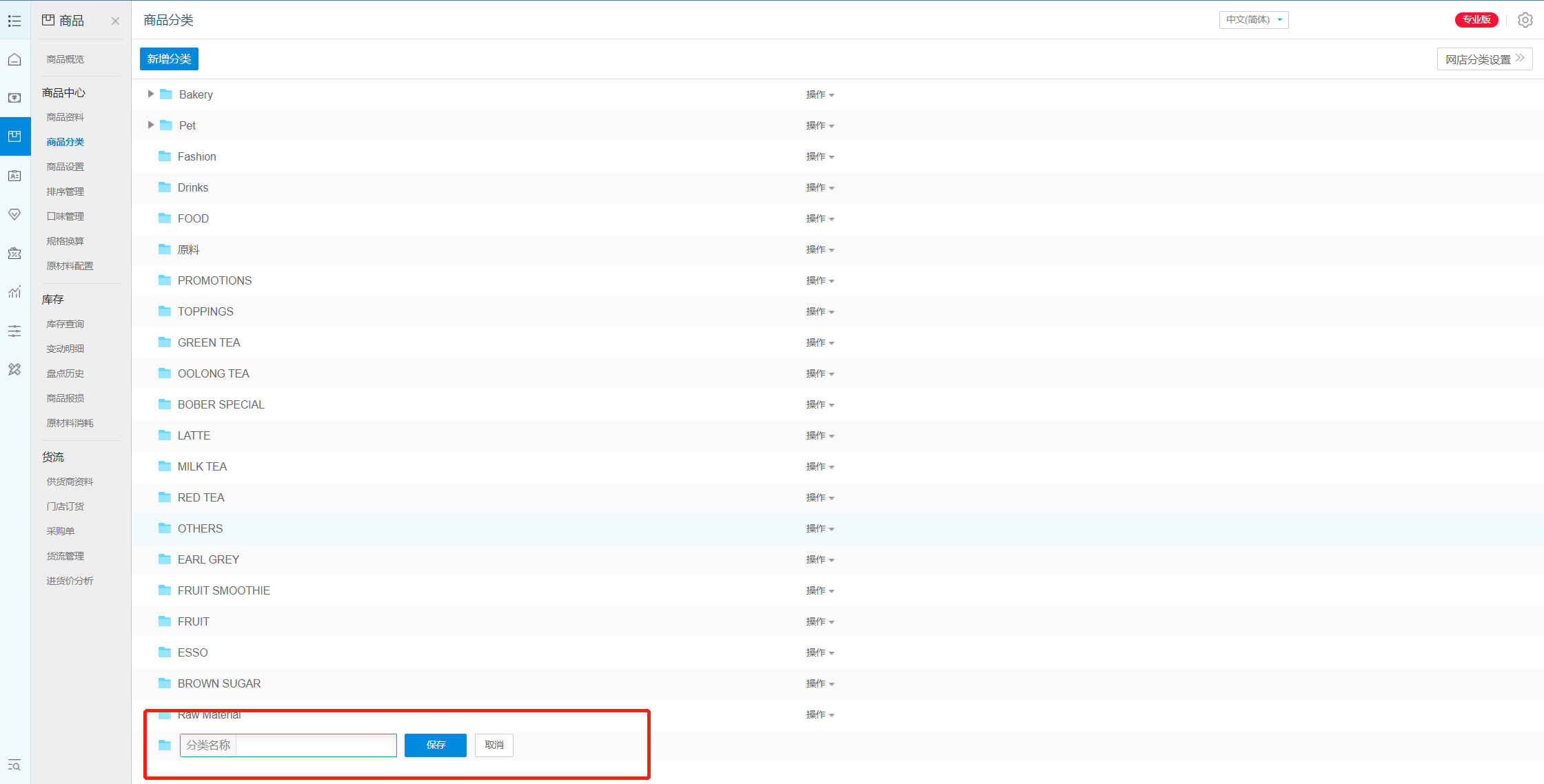Open the 操作 dropdown for Fashion row
The width and height of the screenshot is (1544, 784).
coord(820,156)
